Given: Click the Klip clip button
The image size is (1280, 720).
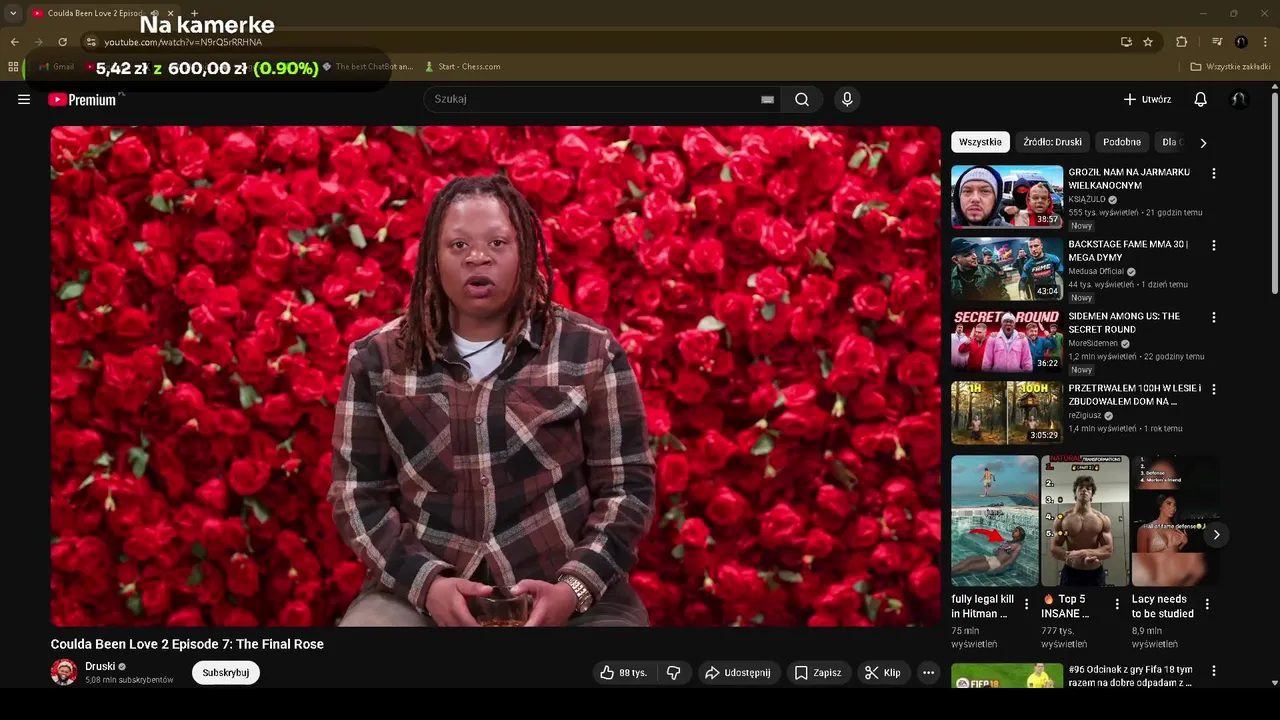Looking at the screenshot, I should [x=882, y=673].
